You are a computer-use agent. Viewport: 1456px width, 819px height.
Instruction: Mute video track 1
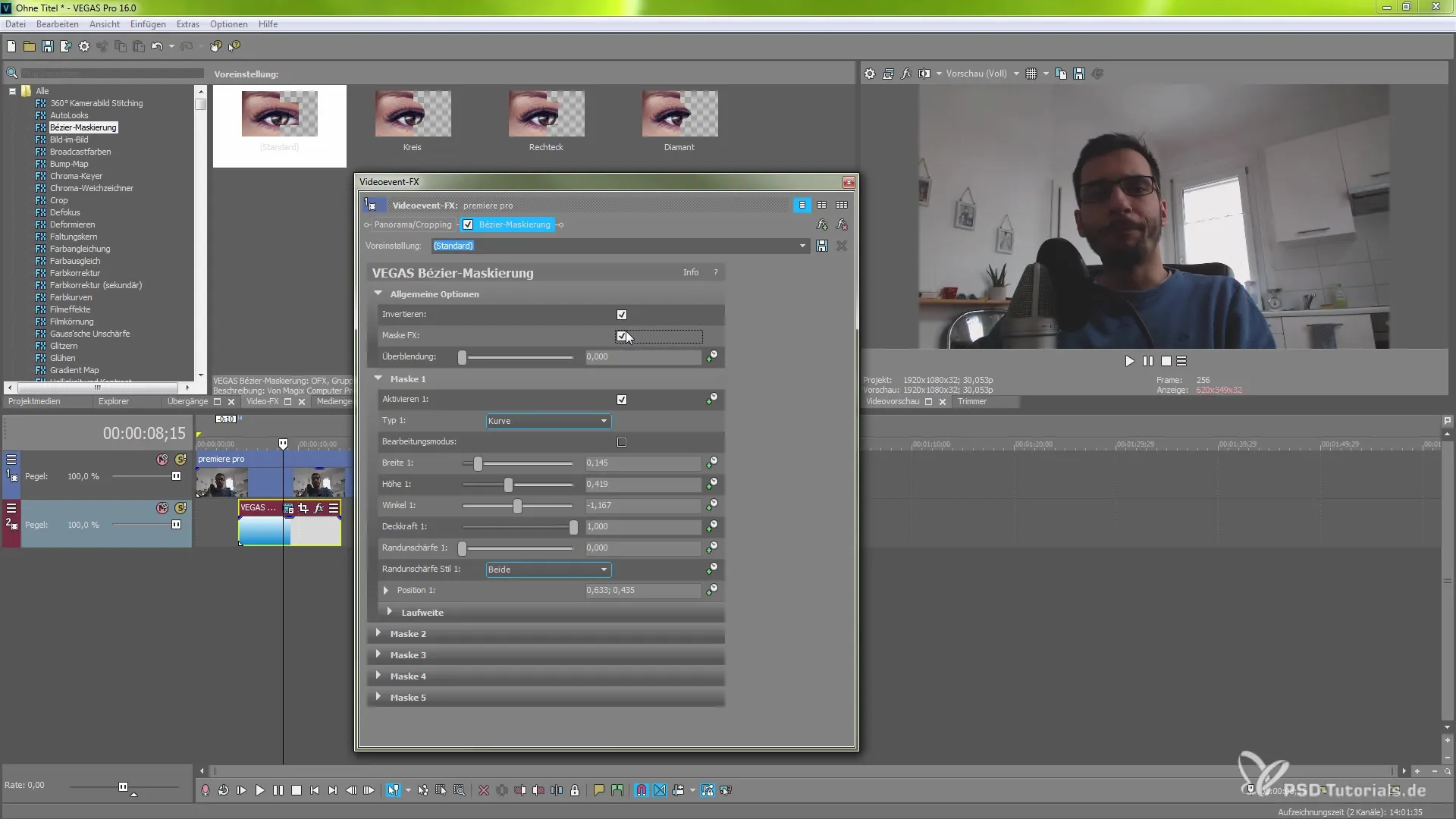pos(162,460)
